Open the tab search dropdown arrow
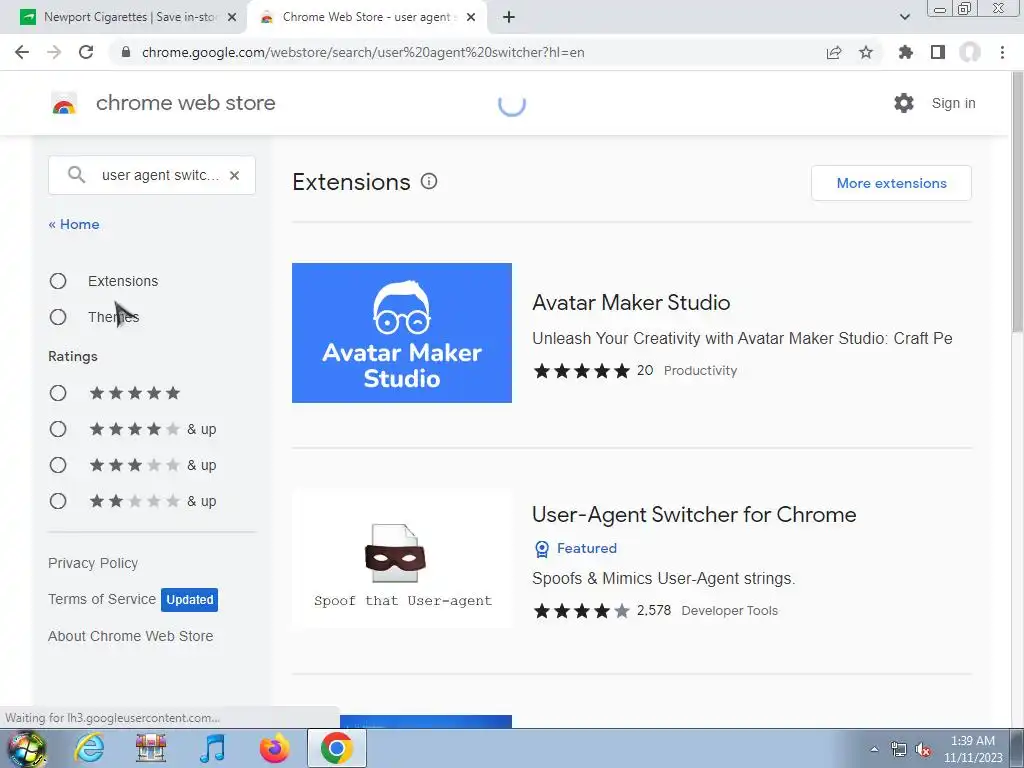The image size is (1024, 768). point(904,17)
